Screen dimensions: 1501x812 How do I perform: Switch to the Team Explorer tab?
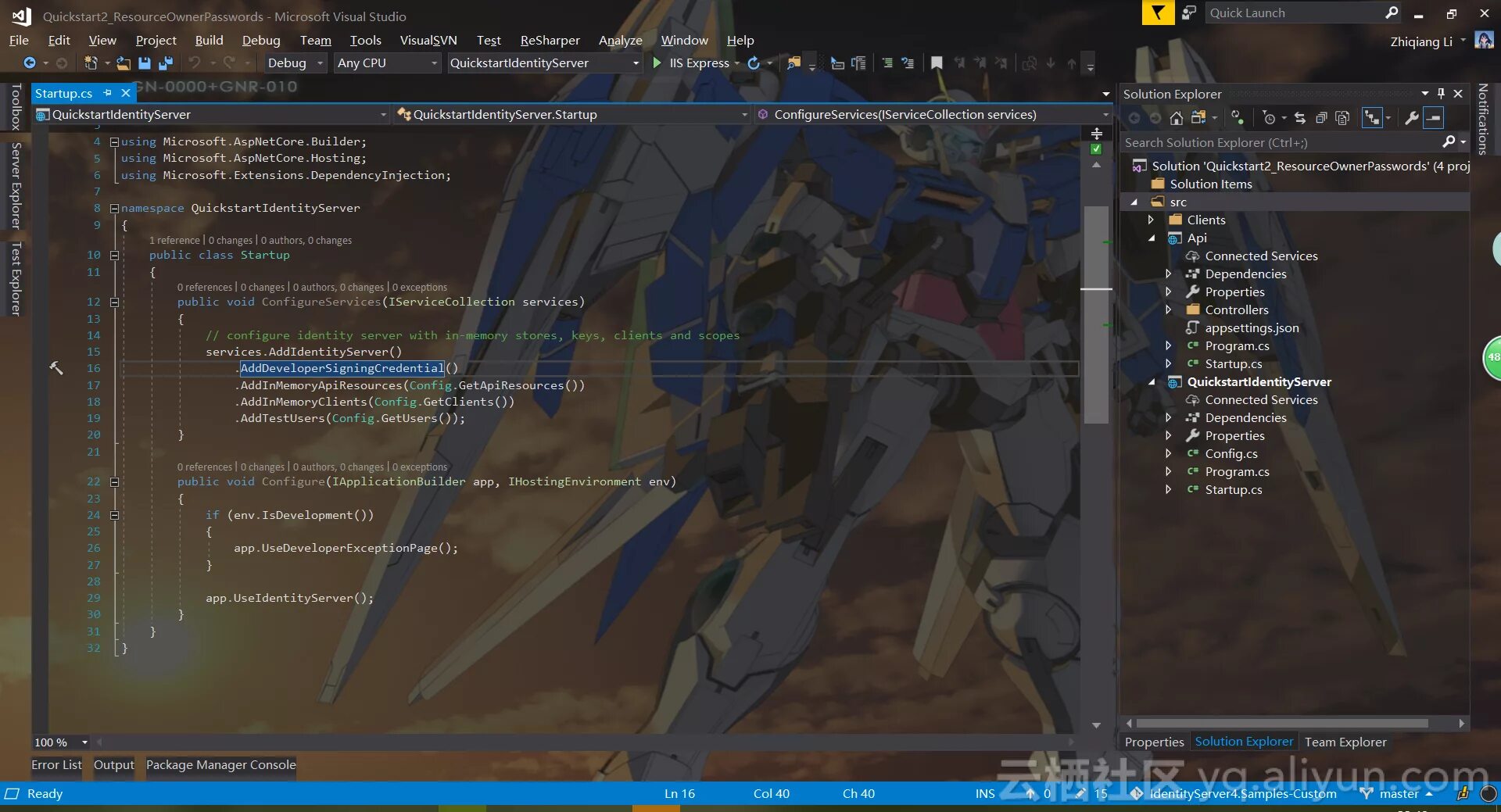(1345, 742)
